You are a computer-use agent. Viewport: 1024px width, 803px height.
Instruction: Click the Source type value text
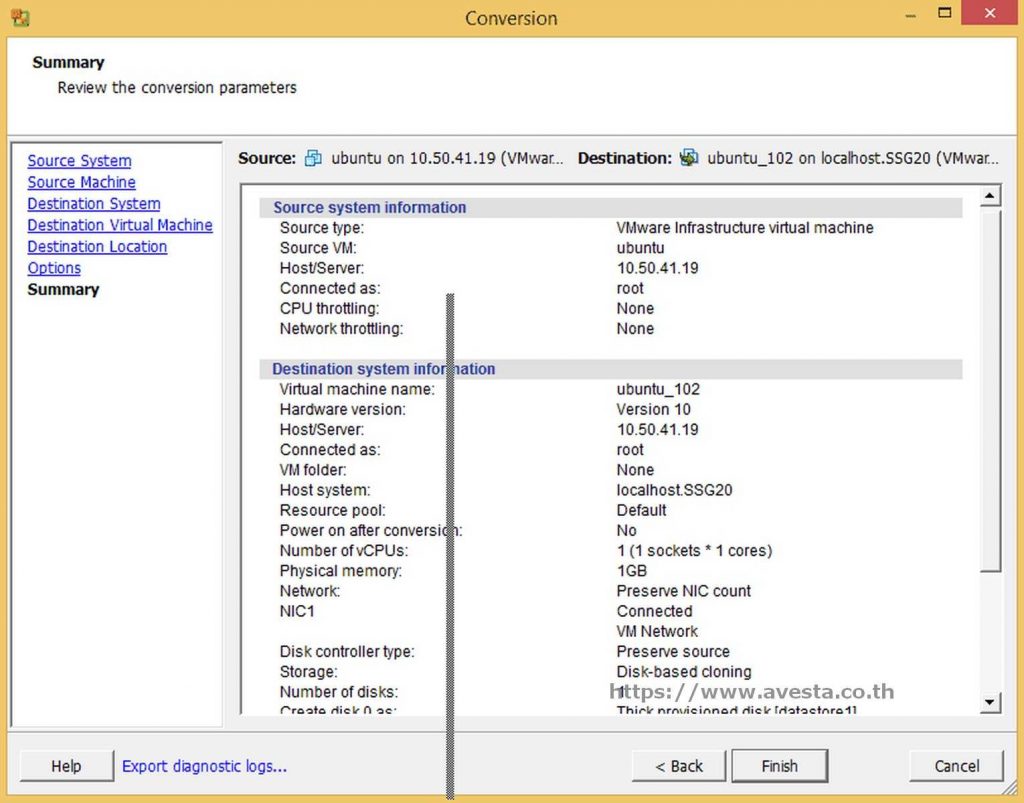point(744,228)
